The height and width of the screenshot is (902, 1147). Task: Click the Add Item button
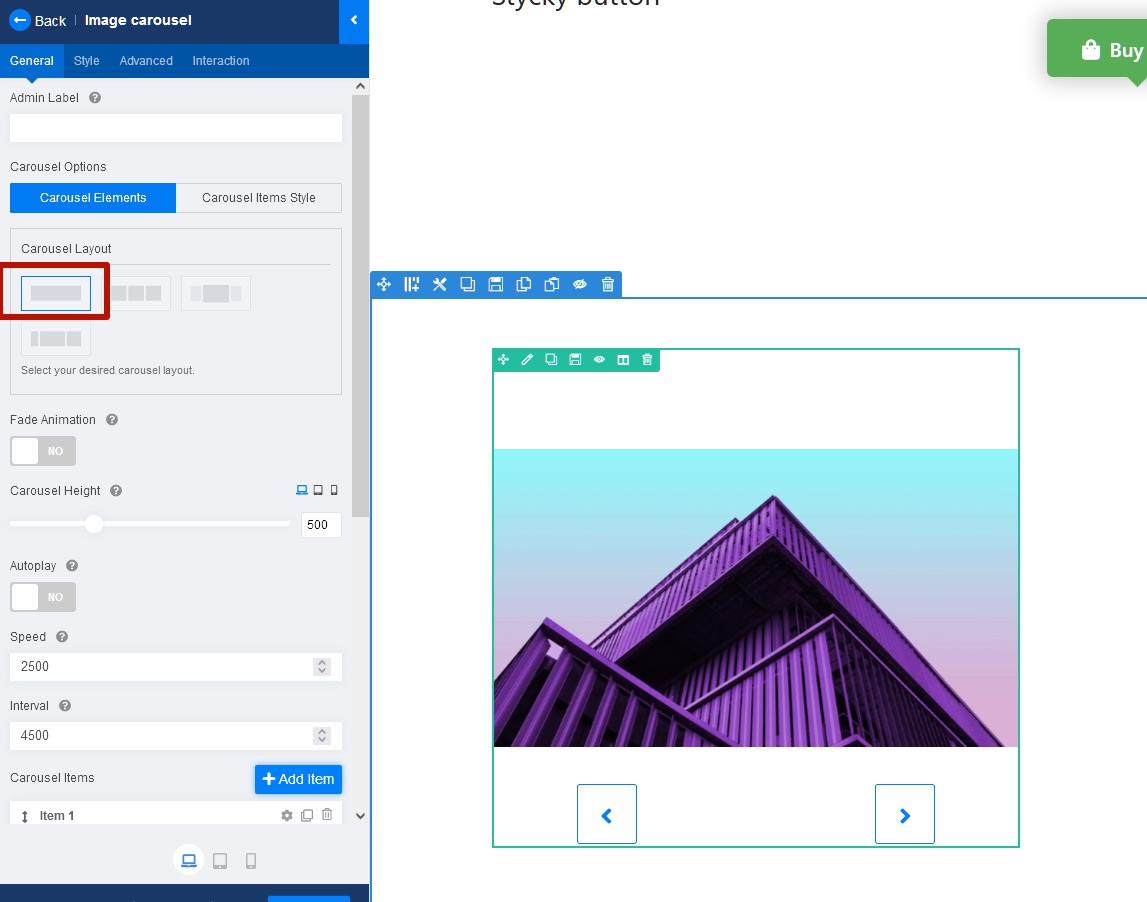[x=298, y=779]
